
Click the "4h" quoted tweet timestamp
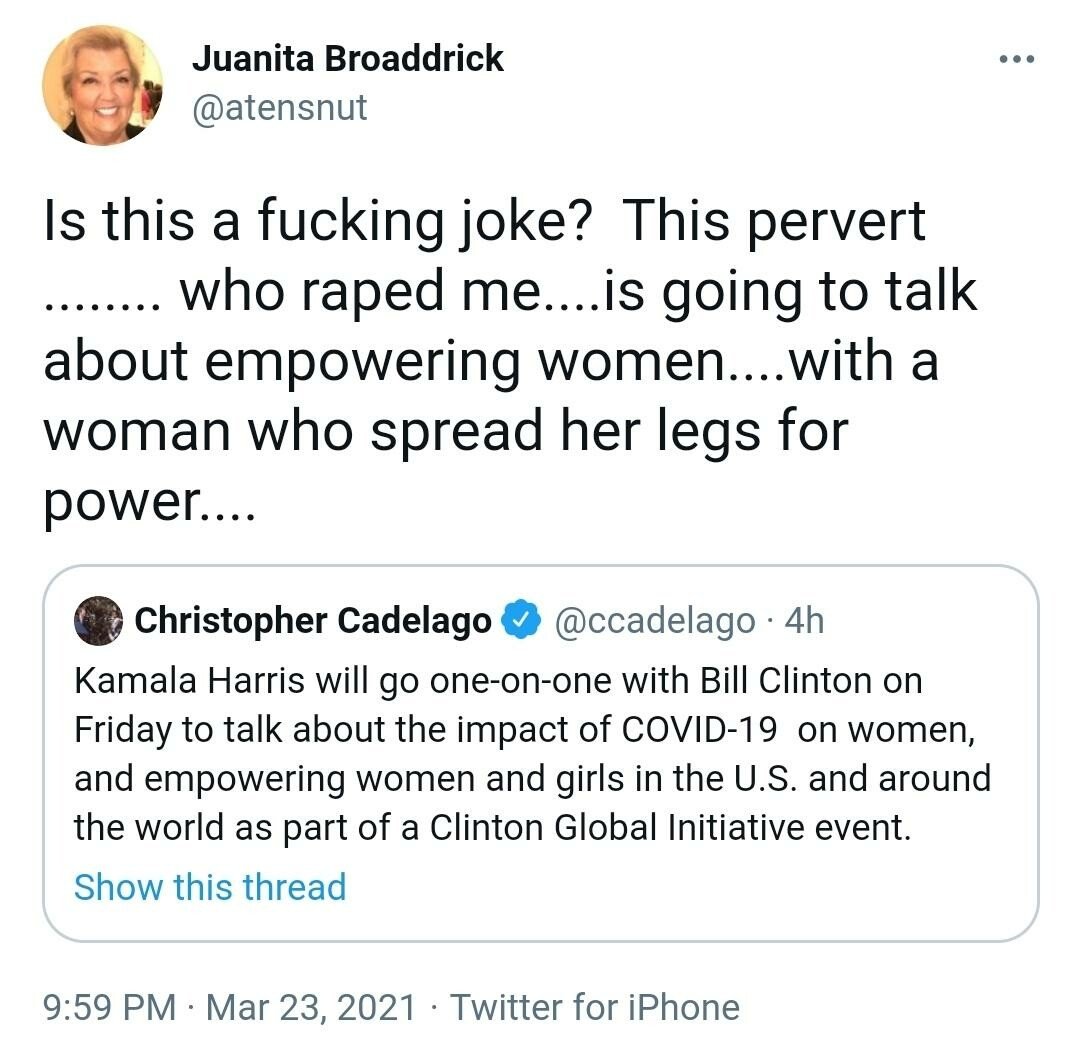pyautogui.click(x=804, y=621)
